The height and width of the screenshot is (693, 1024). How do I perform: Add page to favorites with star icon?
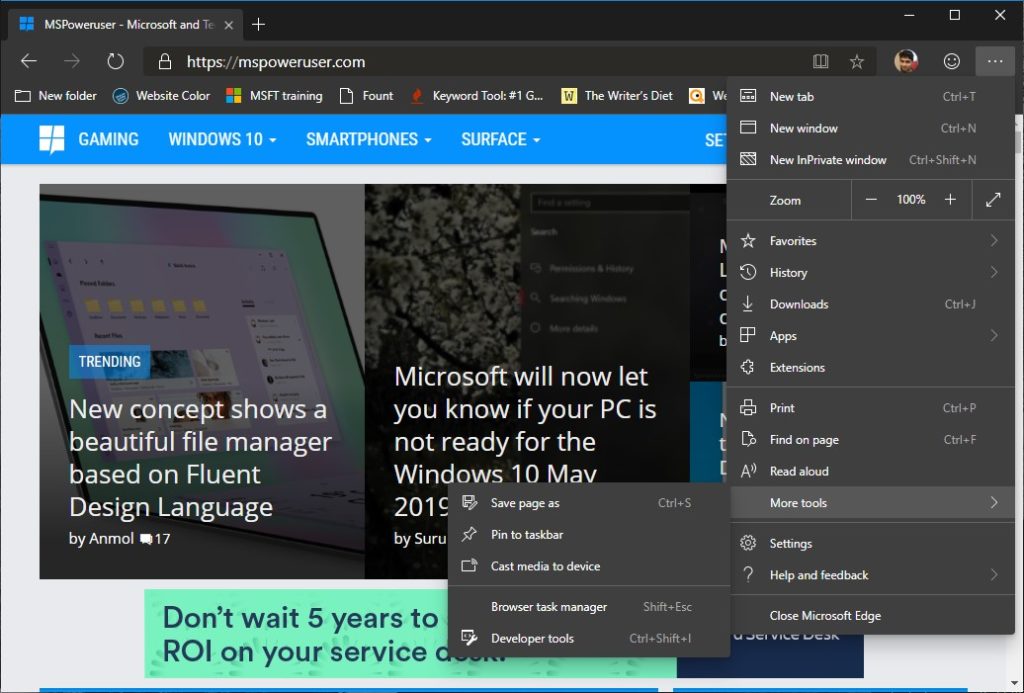tap(857, 61)
